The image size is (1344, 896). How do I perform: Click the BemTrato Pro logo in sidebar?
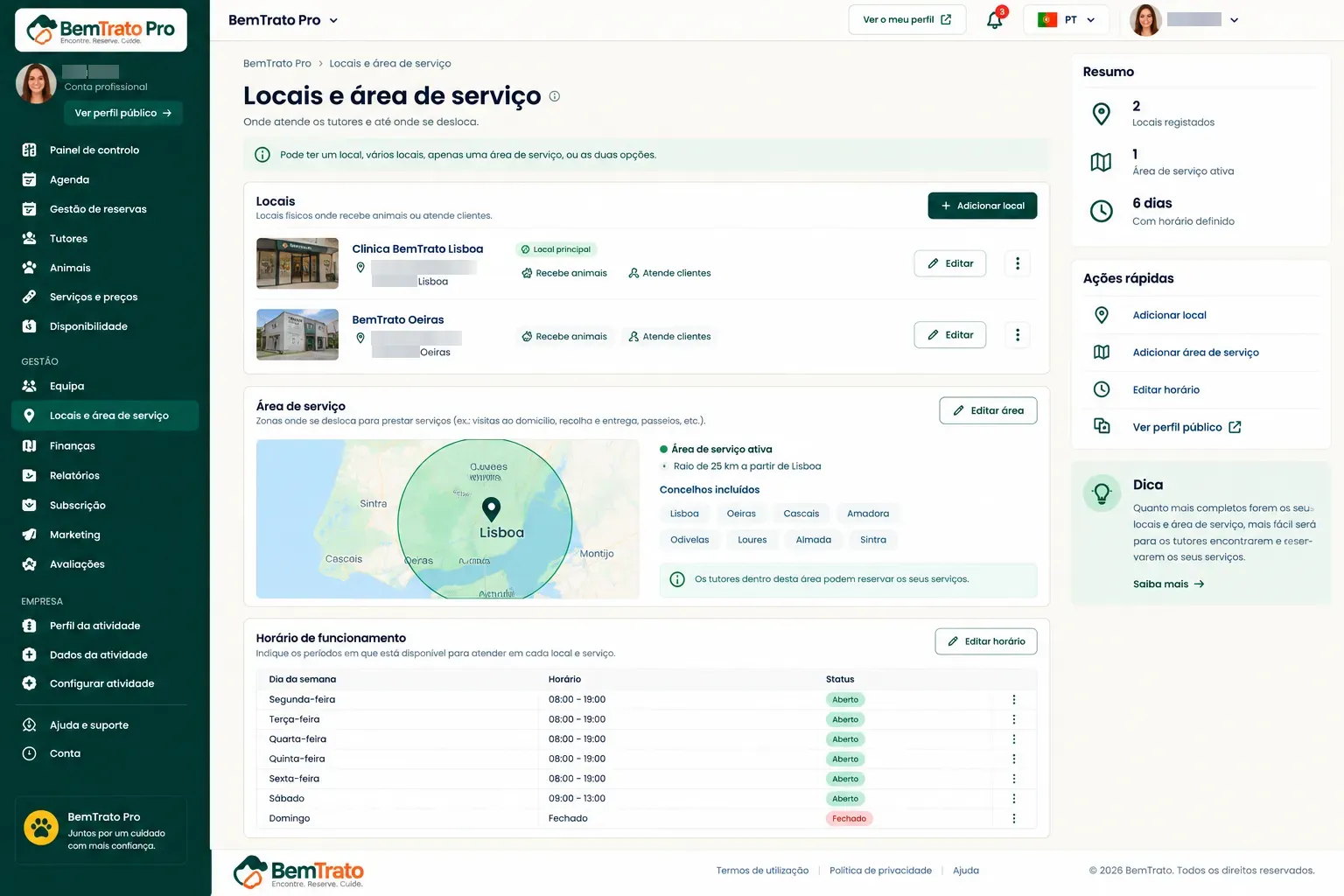point(101,30)
